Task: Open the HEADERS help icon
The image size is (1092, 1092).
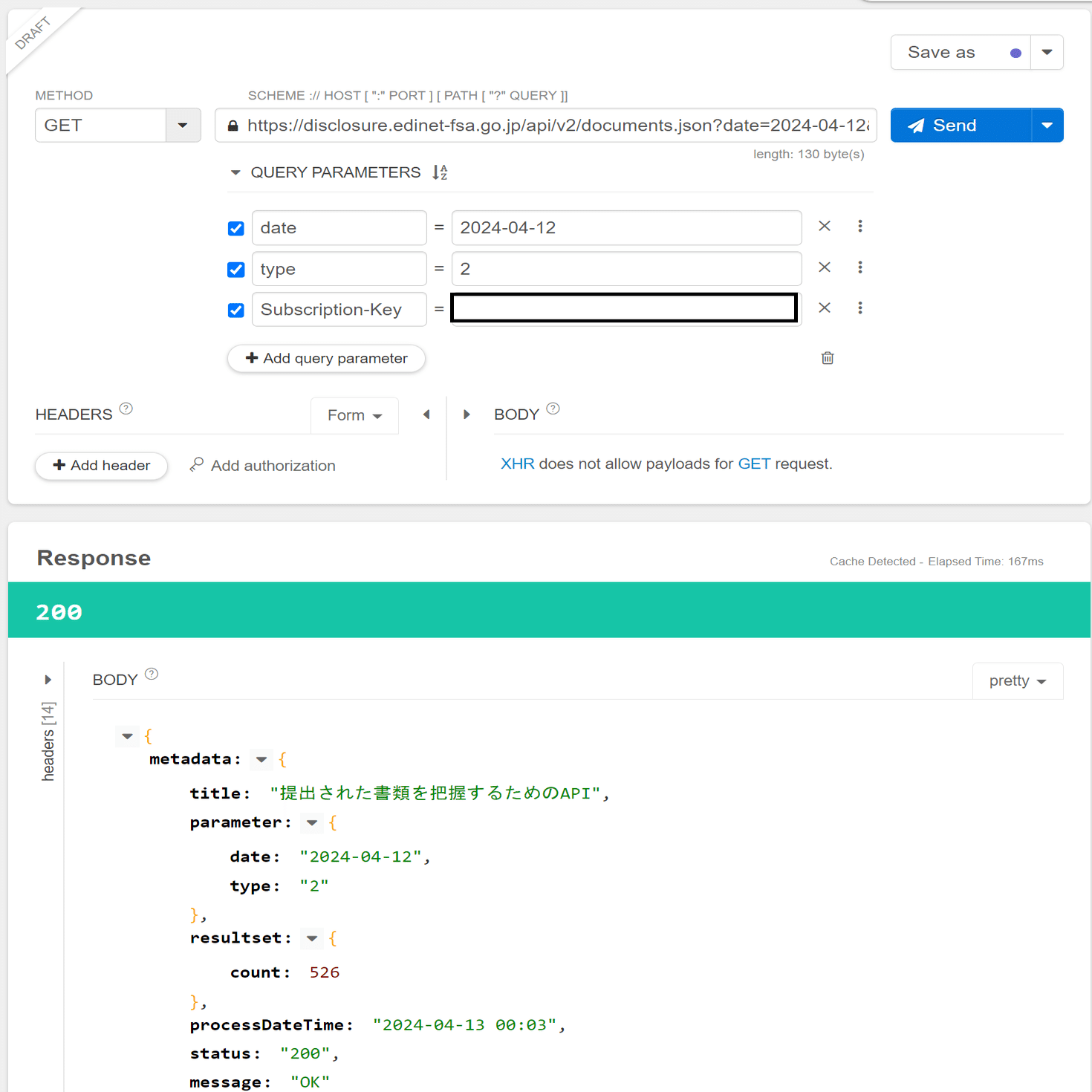Action: (x=126, y=409)
